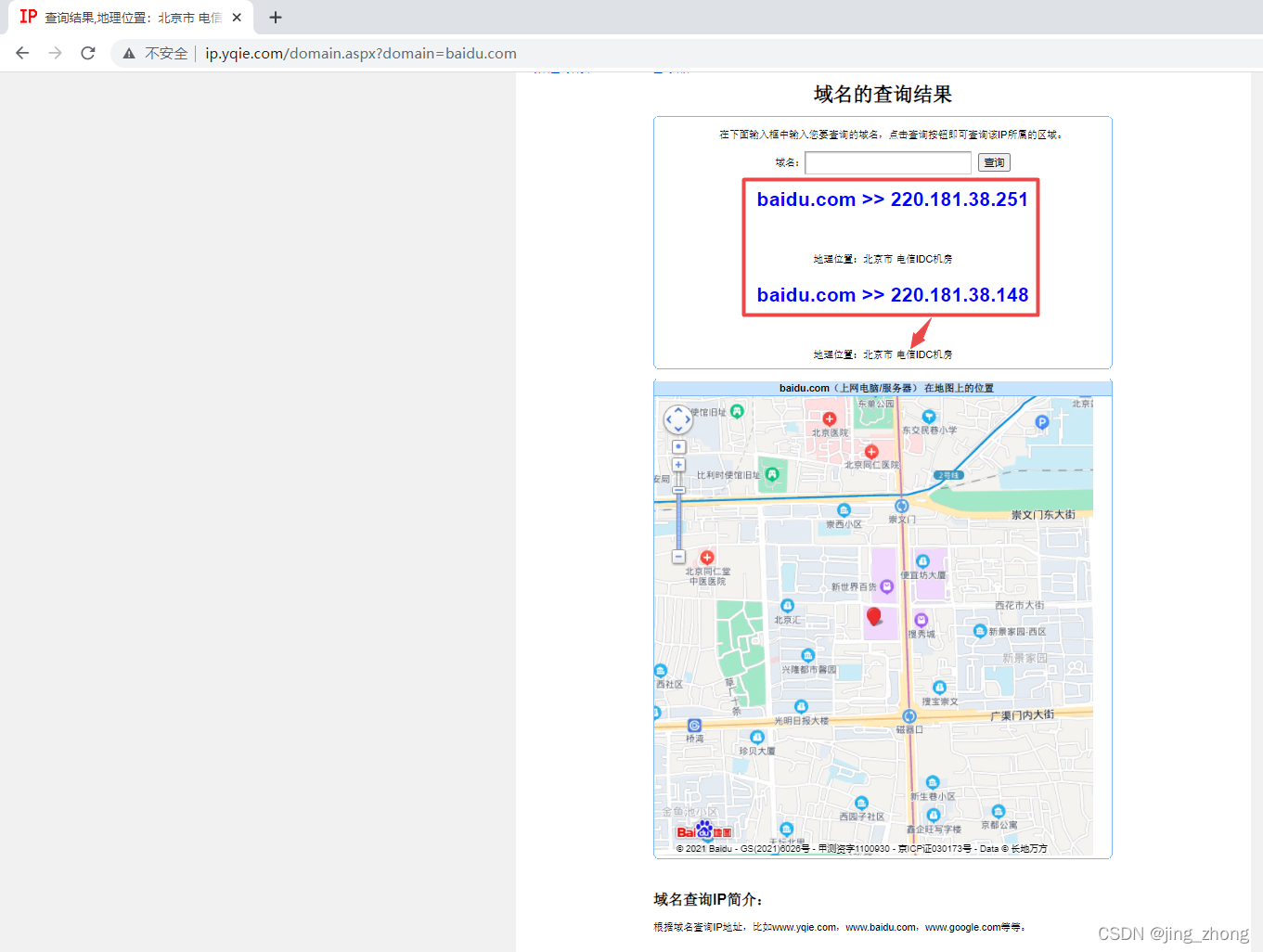Click the map zoom slider handle

click(x=678, y=489)
